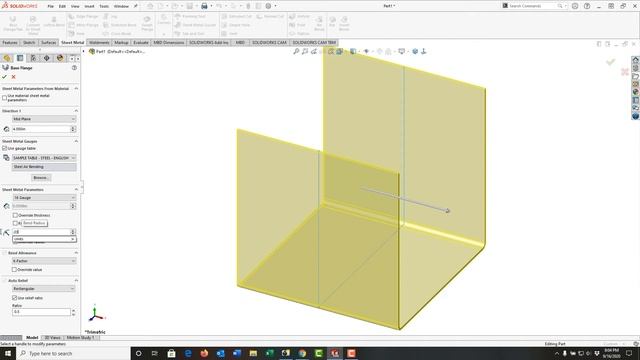The image size is (640, 360).
Task: Open the Edit menu
Action: tap(62, 6)
